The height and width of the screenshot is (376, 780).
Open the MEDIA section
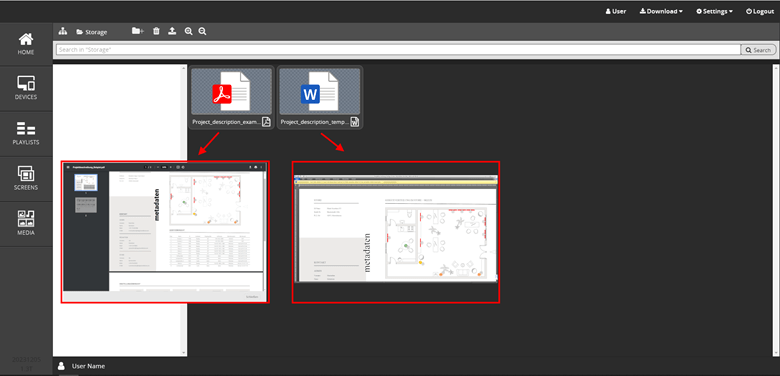pyautogui.click(x=26, y=223)
